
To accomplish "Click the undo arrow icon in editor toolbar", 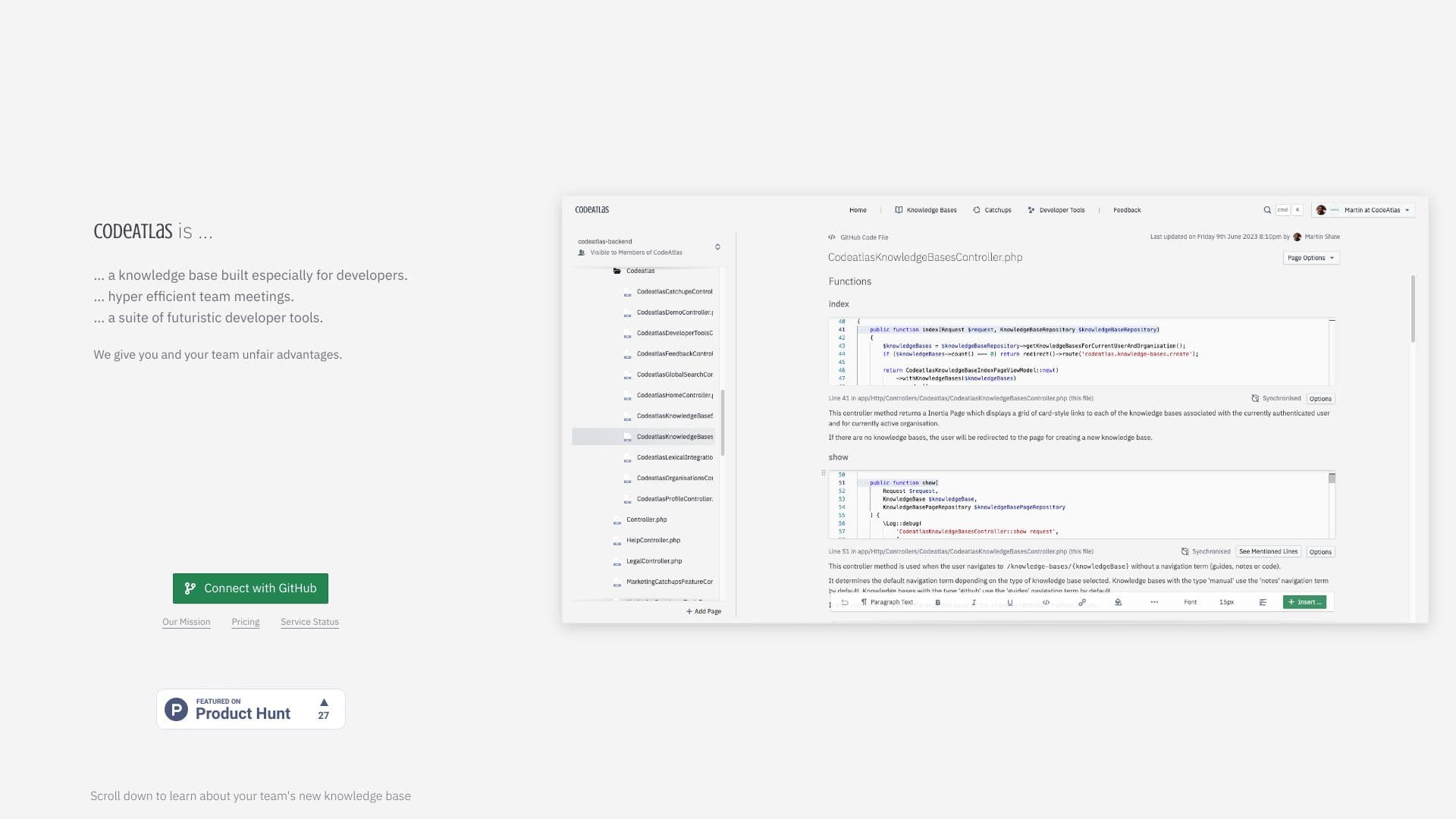I will click(x=845, y=602).
